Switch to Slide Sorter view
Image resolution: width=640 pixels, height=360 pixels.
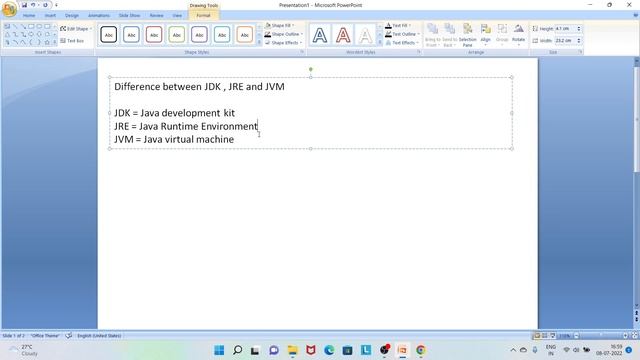pyautogui.click(x=544, y=336)
